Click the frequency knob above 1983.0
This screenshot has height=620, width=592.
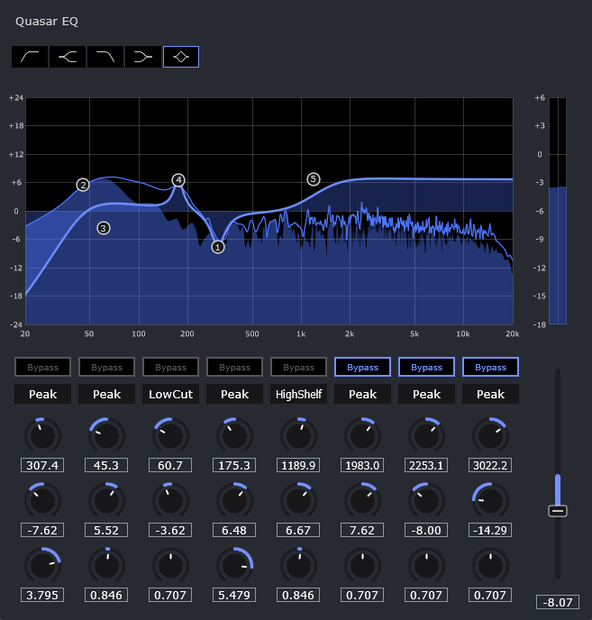363,435
